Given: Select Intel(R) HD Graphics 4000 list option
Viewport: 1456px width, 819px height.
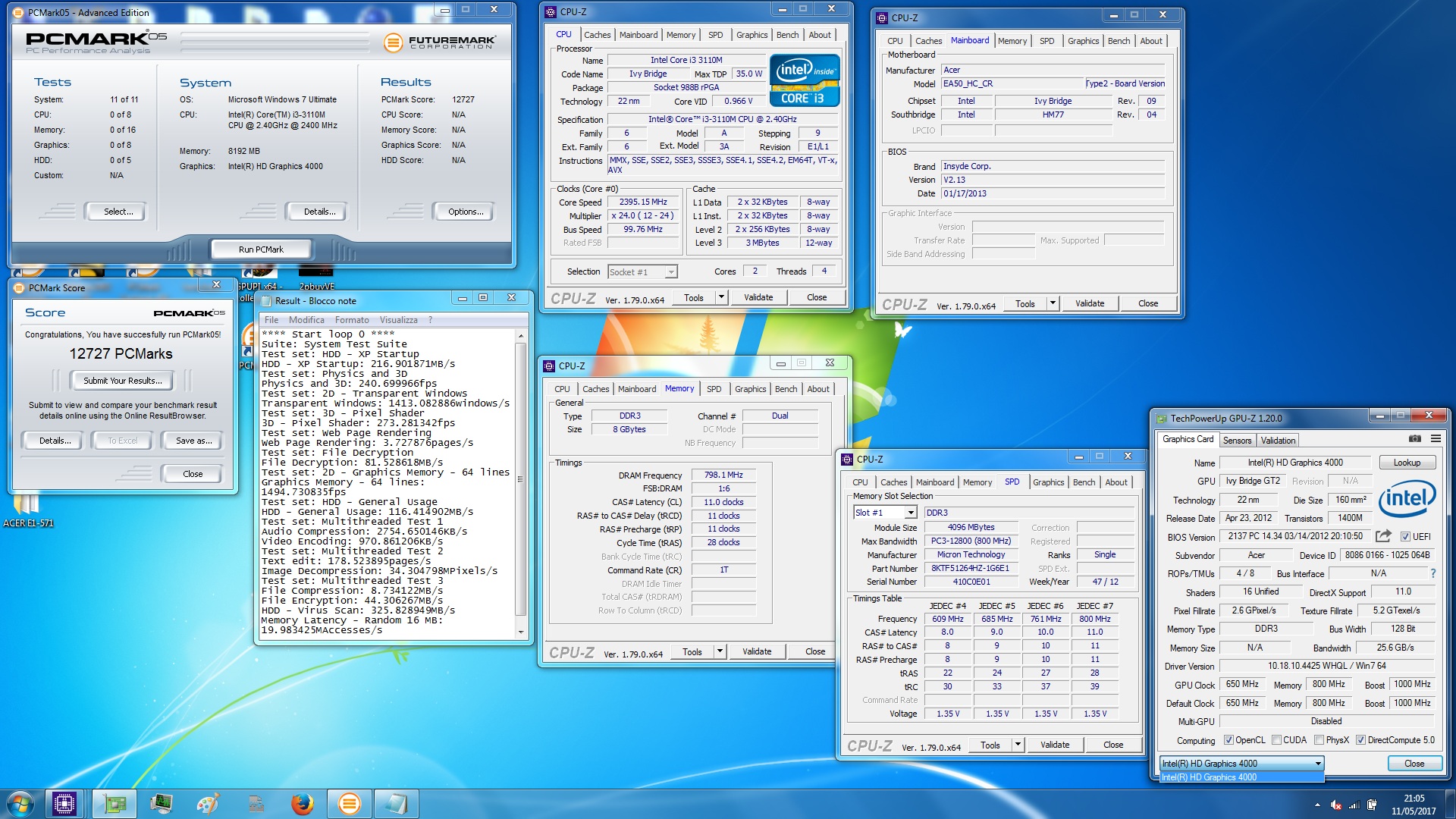Looking at the screenshot, I should pos(1241,777).
